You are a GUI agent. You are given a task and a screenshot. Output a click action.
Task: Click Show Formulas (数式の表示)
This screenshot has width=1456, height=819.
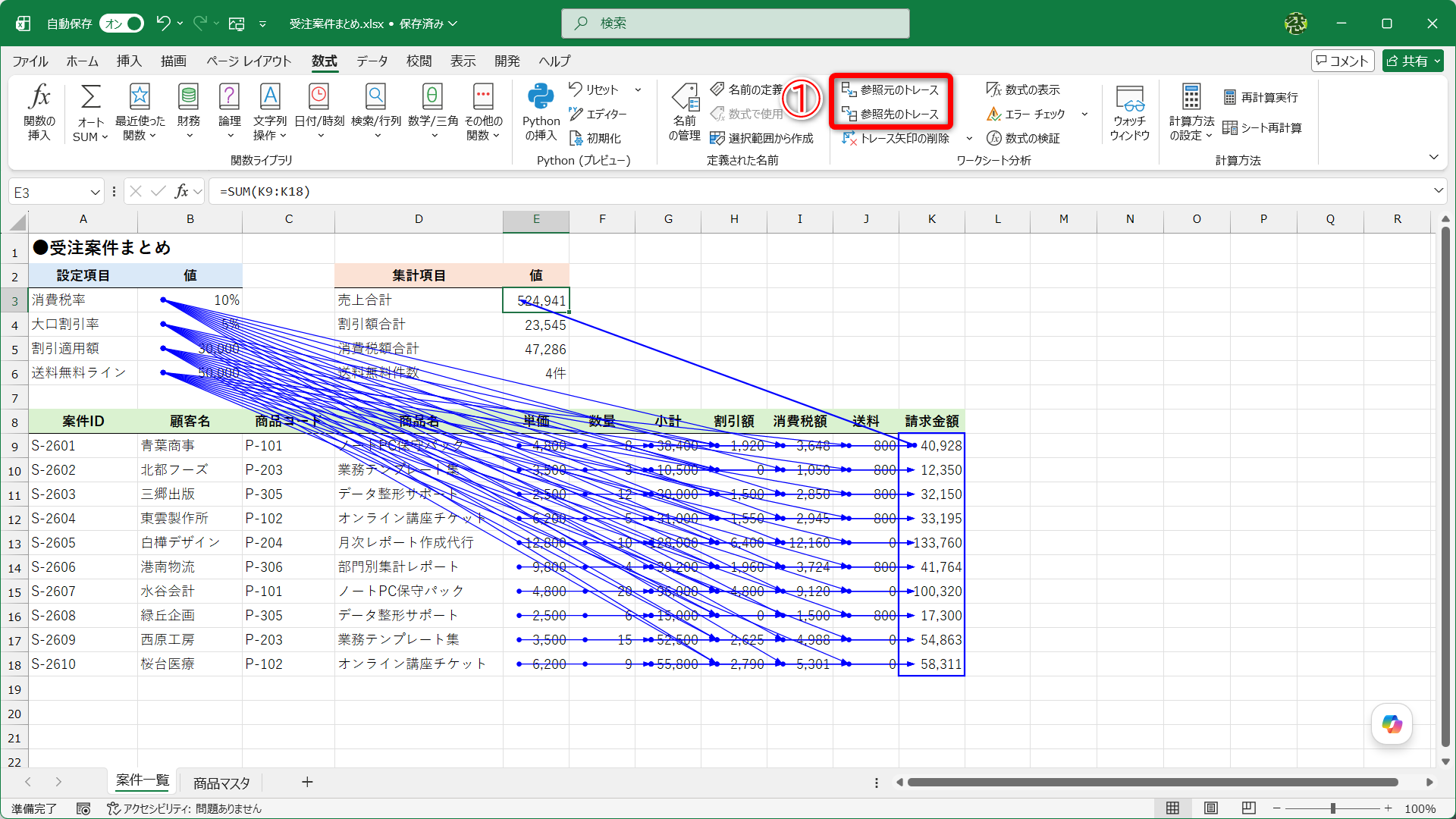[x=1023, y=89]
